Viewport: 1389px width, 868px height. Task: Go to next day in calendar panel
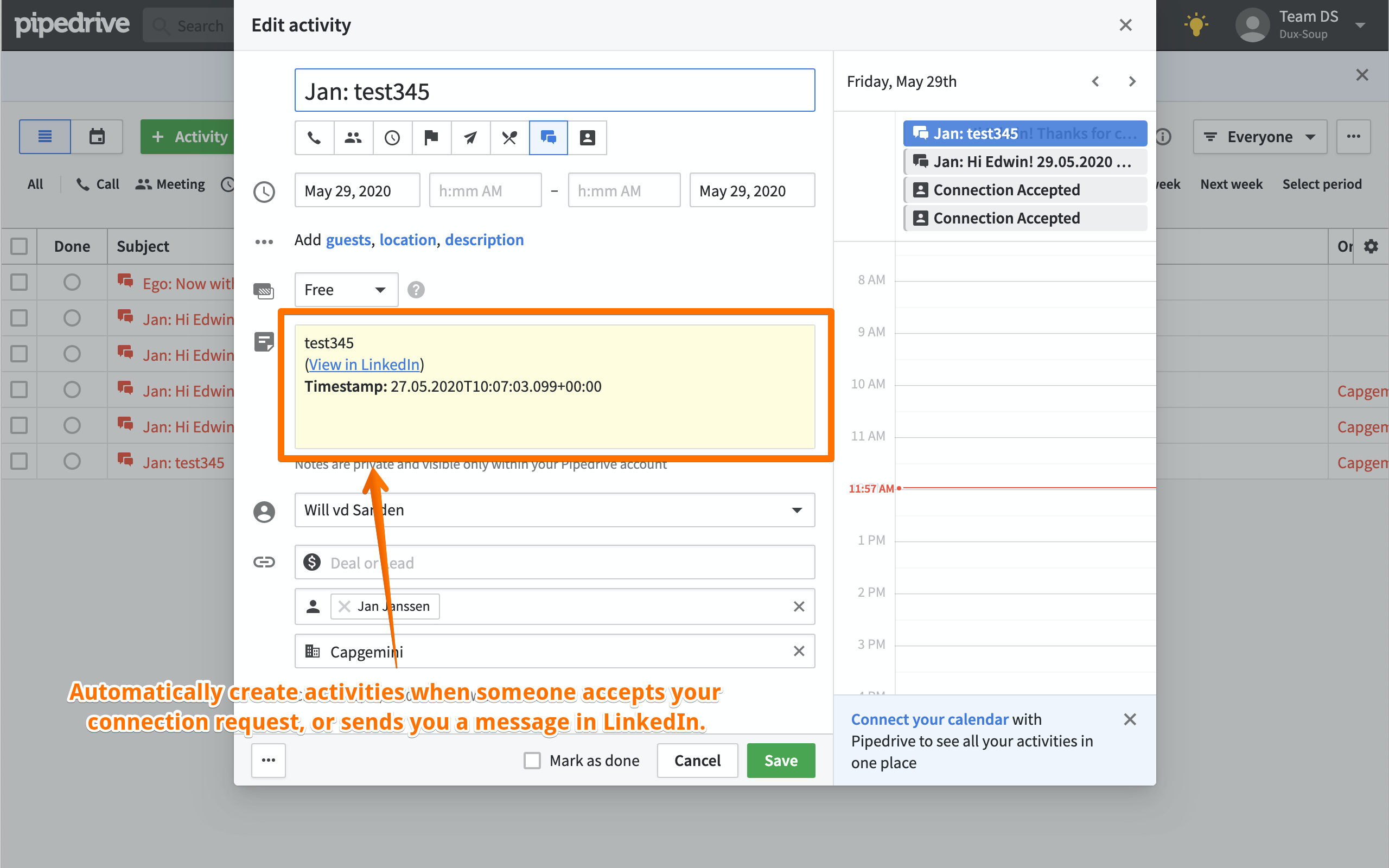tap(1132, 81)
